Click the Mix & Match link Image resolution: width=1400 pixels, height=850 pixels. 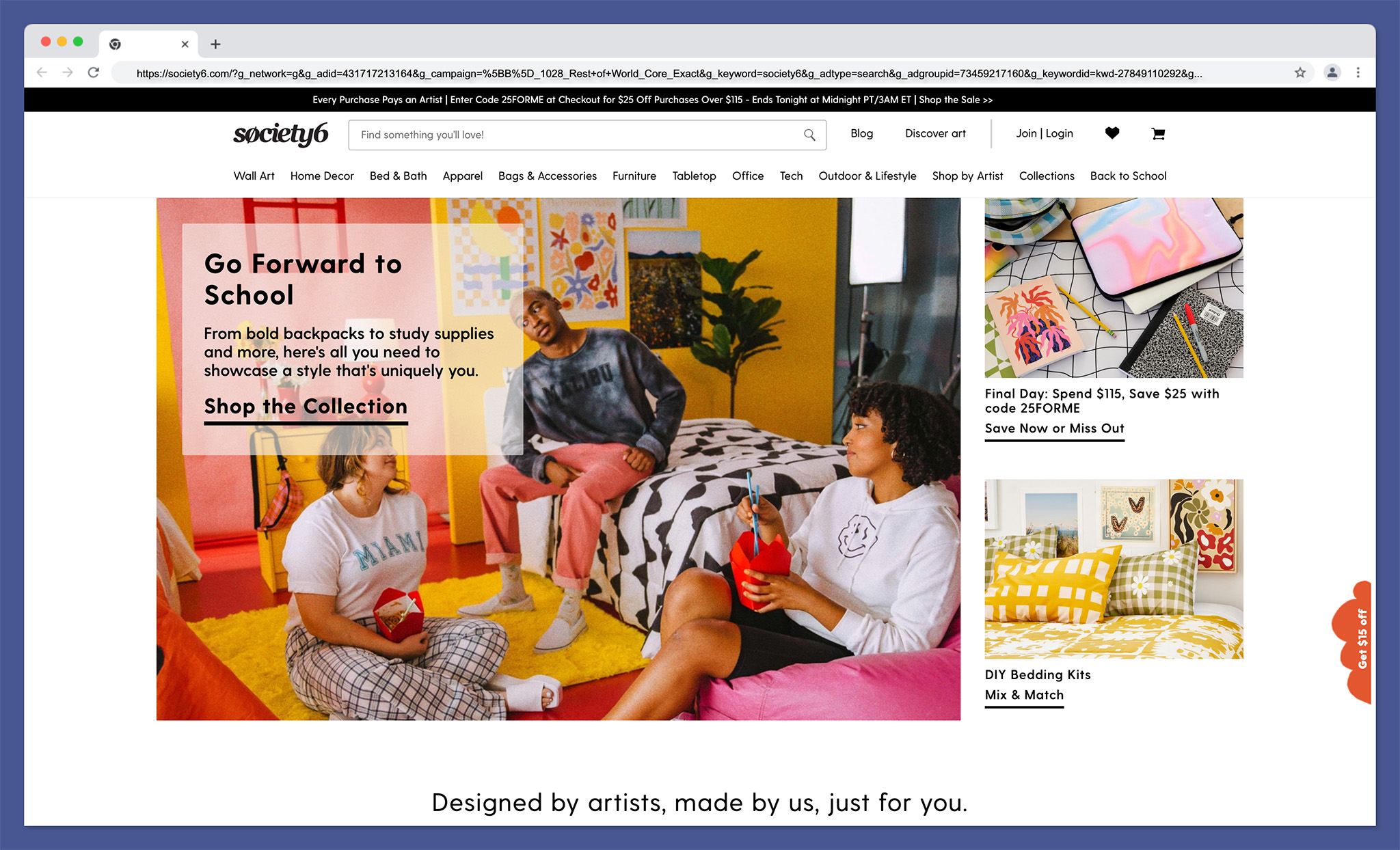coord(1024,695)
